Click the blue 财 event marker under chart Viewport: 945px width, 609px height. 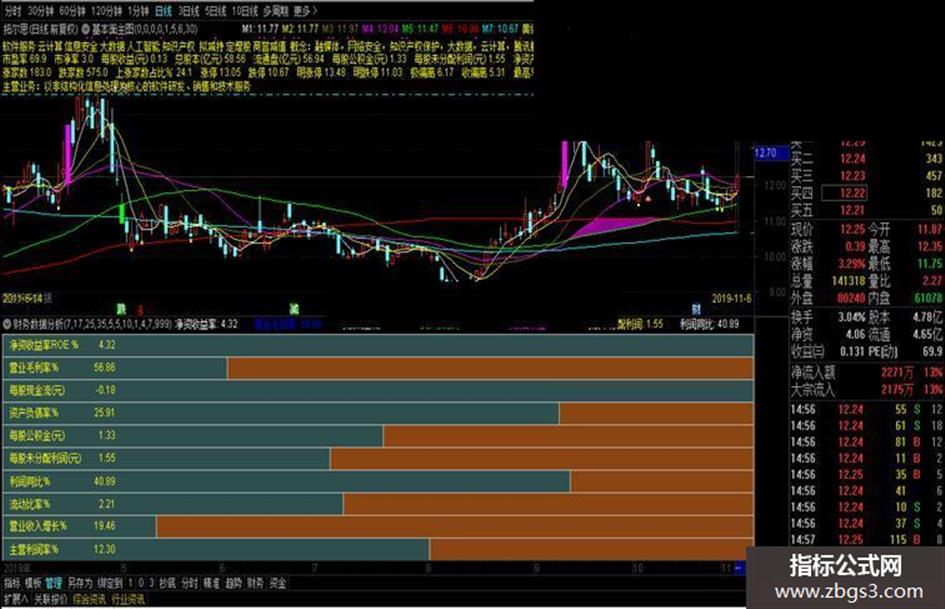696,309
